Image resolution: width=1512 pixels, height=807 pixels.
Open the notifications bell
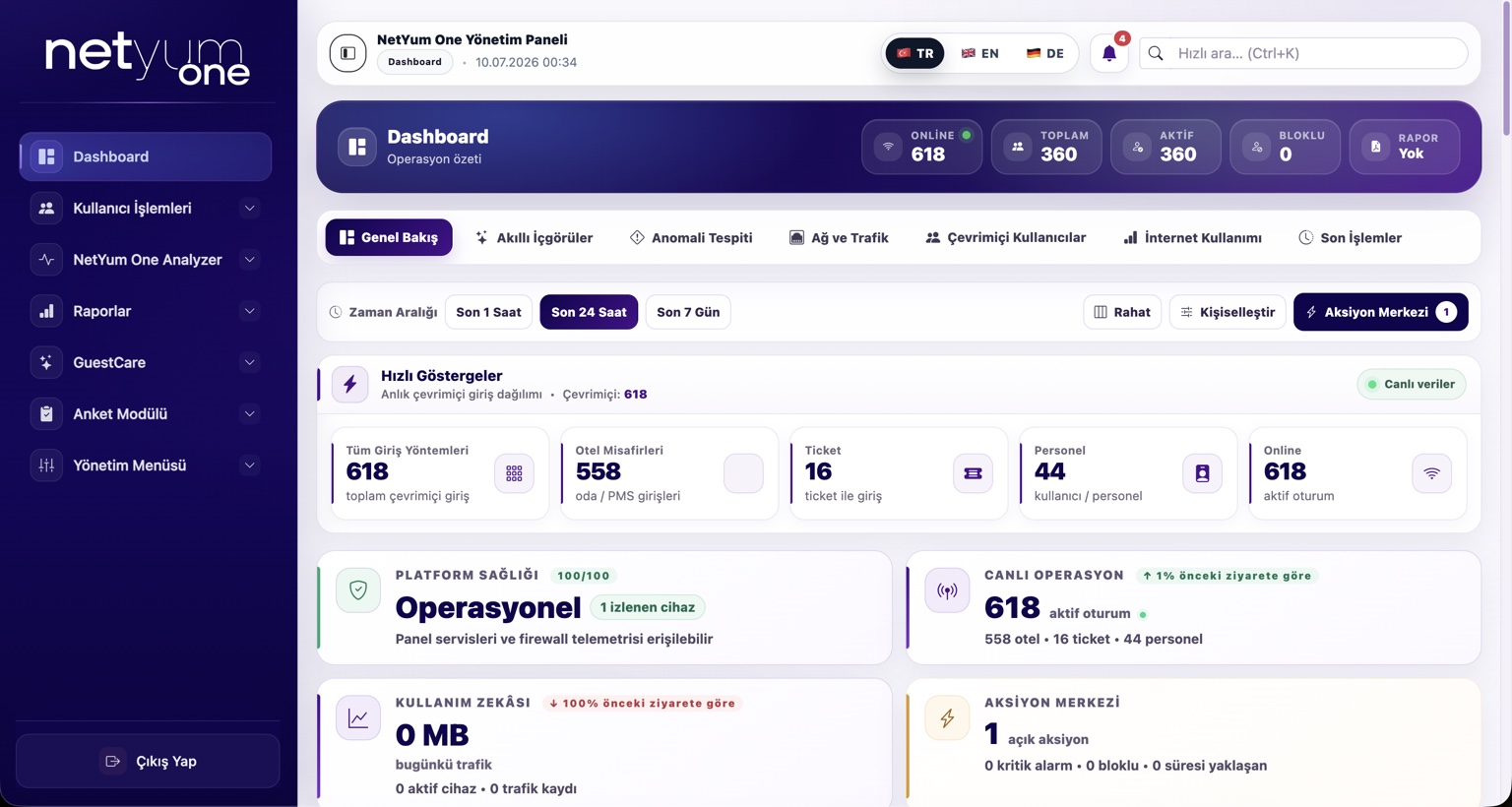tap(1109, 53)
